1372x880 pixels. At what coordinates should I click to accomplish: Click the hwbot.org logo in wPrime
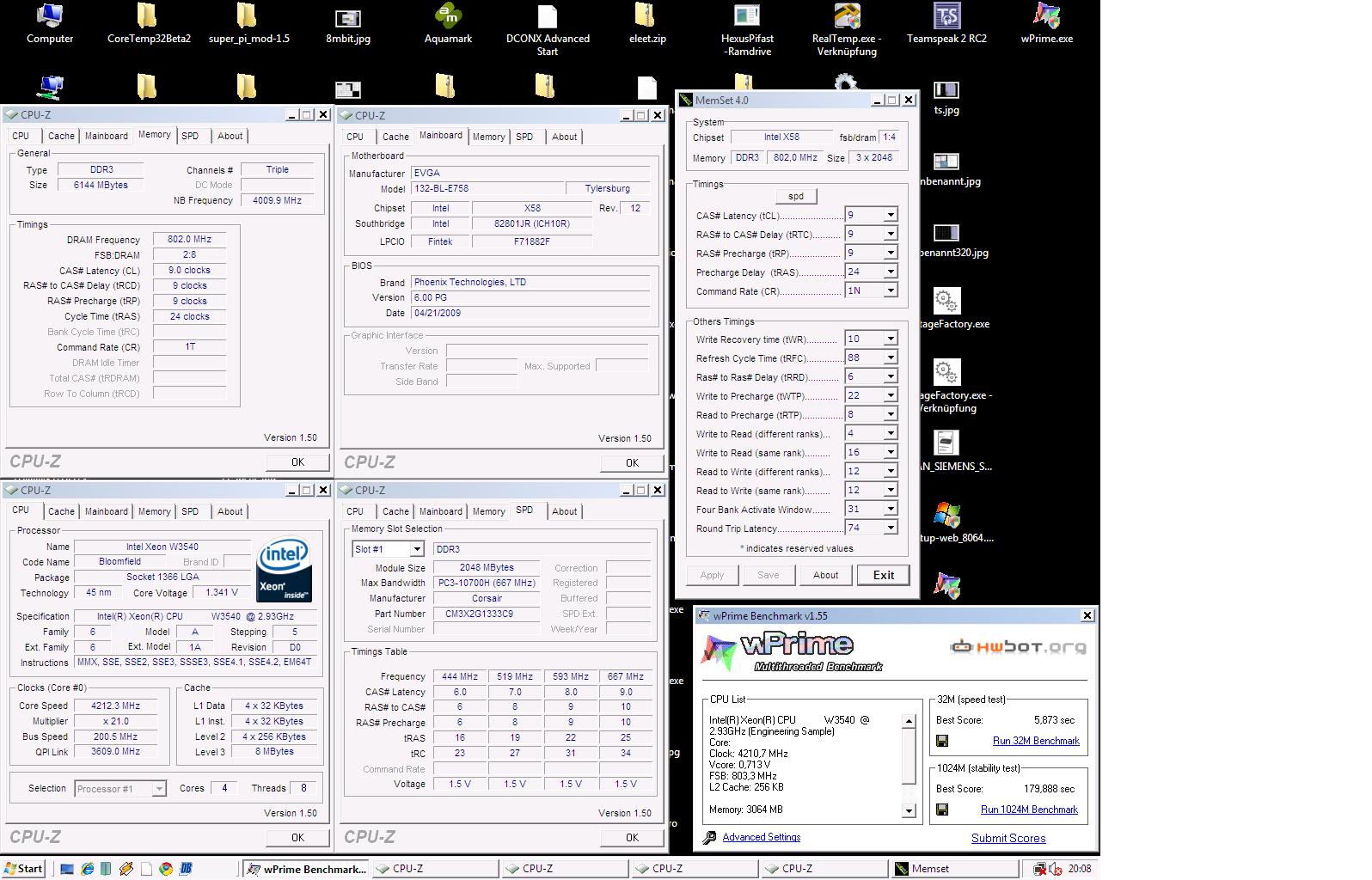pos(1017,647)
